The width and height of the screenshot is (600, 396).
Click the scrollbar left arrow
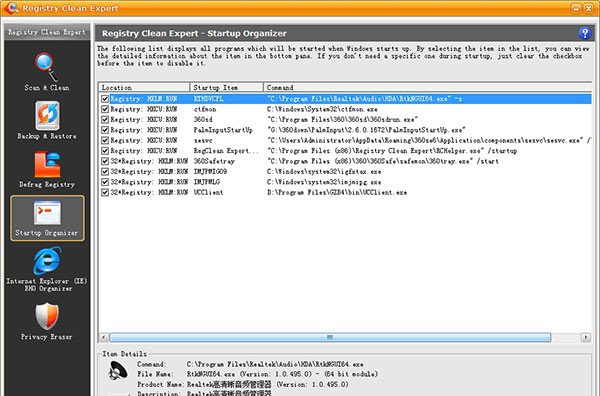[x=104, y=337]
